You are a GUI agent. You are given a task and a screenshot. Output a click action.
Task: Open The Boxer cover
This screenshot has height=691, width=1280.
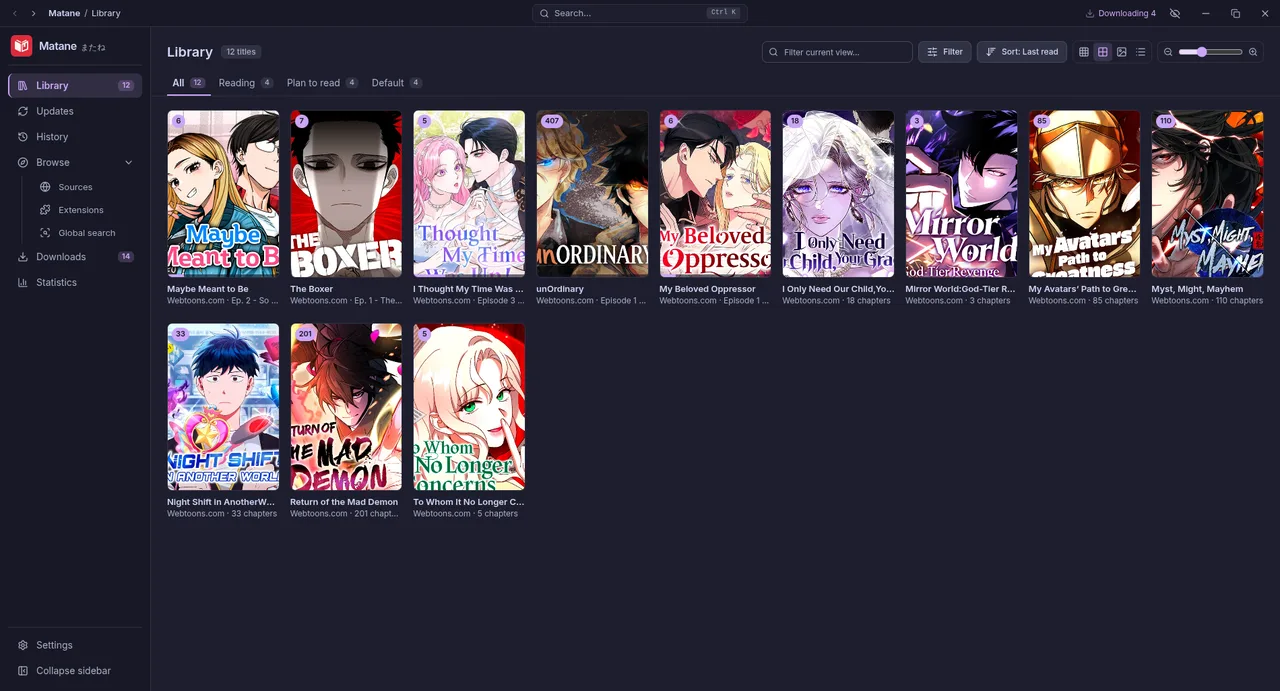346,194
